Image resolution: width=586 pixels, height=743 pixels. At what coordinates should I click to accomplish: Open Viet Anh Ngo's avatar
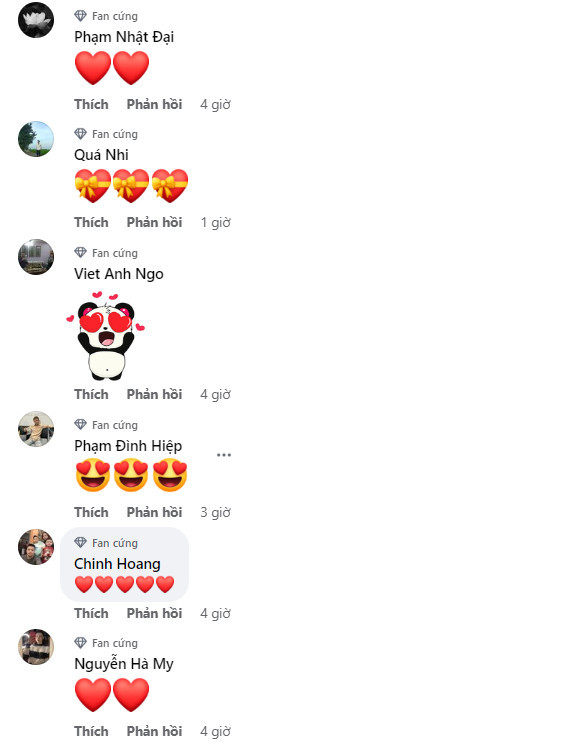[x=36, y=257]
